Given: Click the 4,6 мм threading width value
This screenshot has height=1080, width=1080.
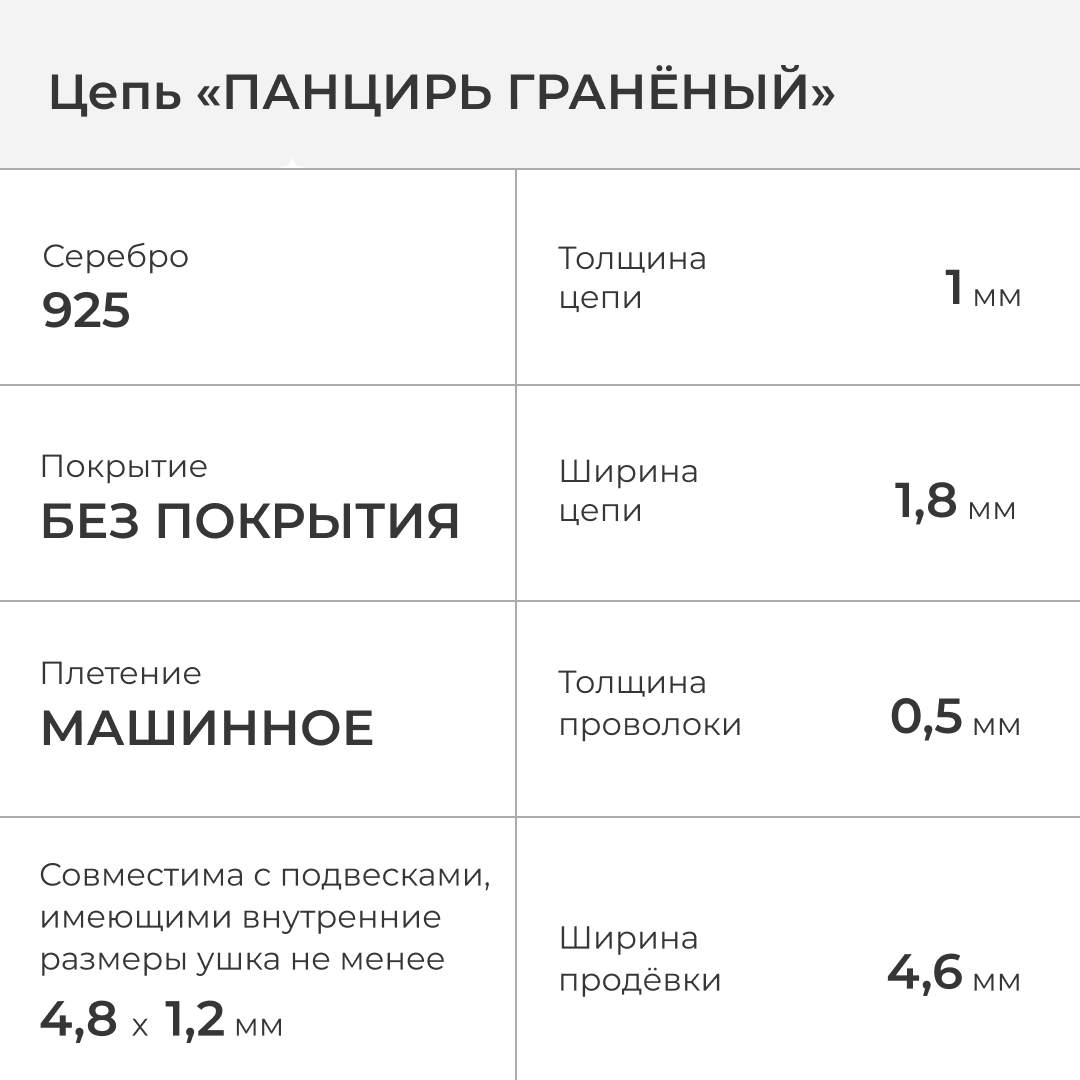Looking at the screenshot, I should (954, 973).
